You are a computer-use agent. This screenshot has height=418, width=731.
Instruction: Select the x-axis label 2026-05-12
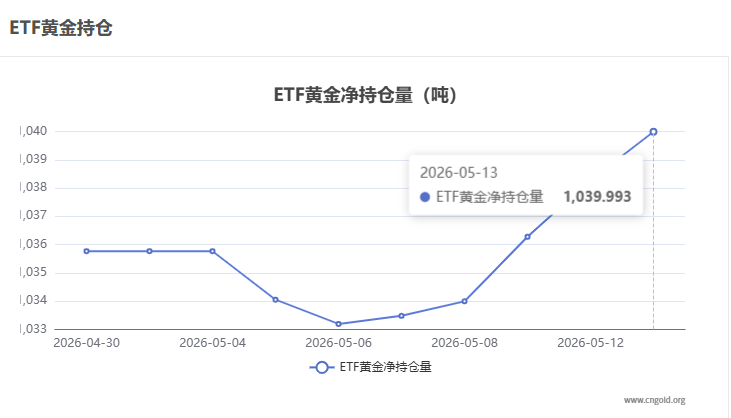(x=590, y=343)
